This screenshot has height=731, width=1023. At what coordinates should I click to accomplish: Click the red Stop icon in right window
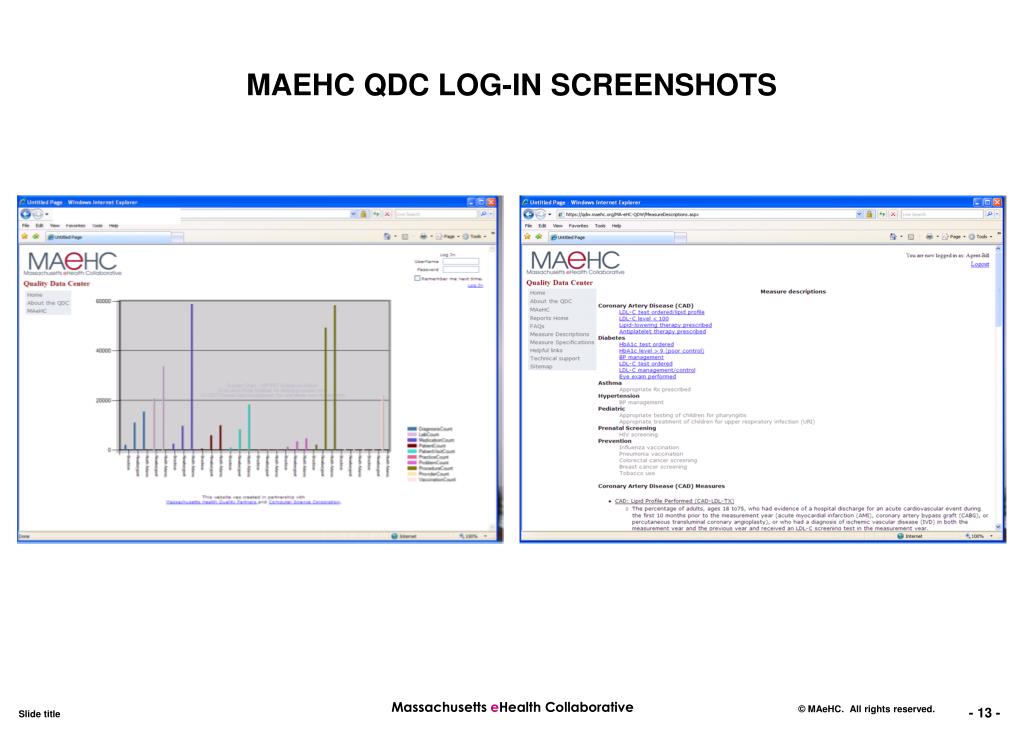[893, 214]
